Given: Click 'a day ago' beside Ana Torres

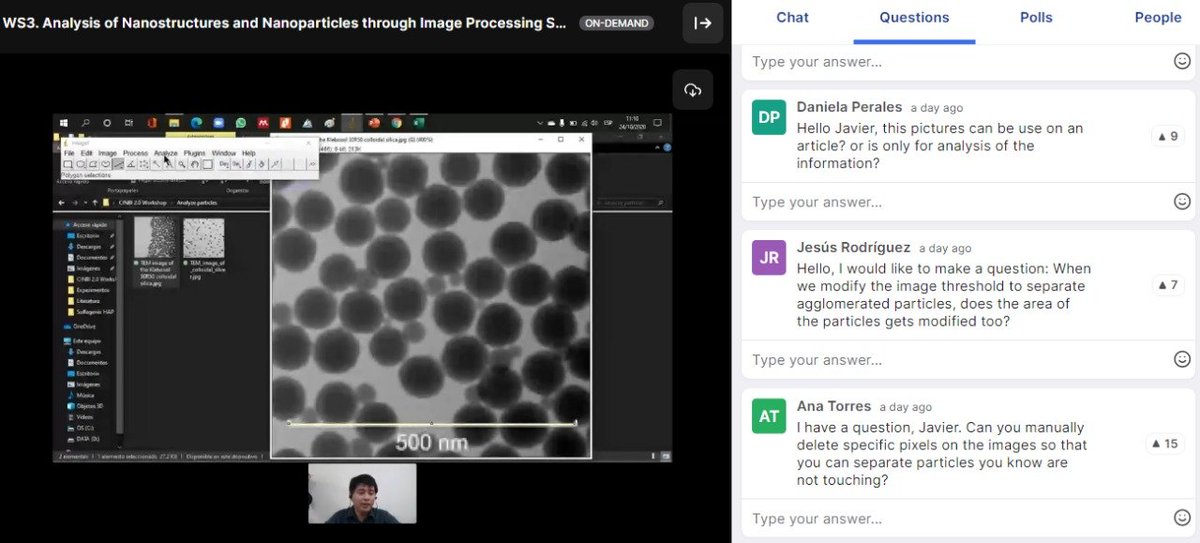Looking at the screenshot, I should click(x=906, y=407).
